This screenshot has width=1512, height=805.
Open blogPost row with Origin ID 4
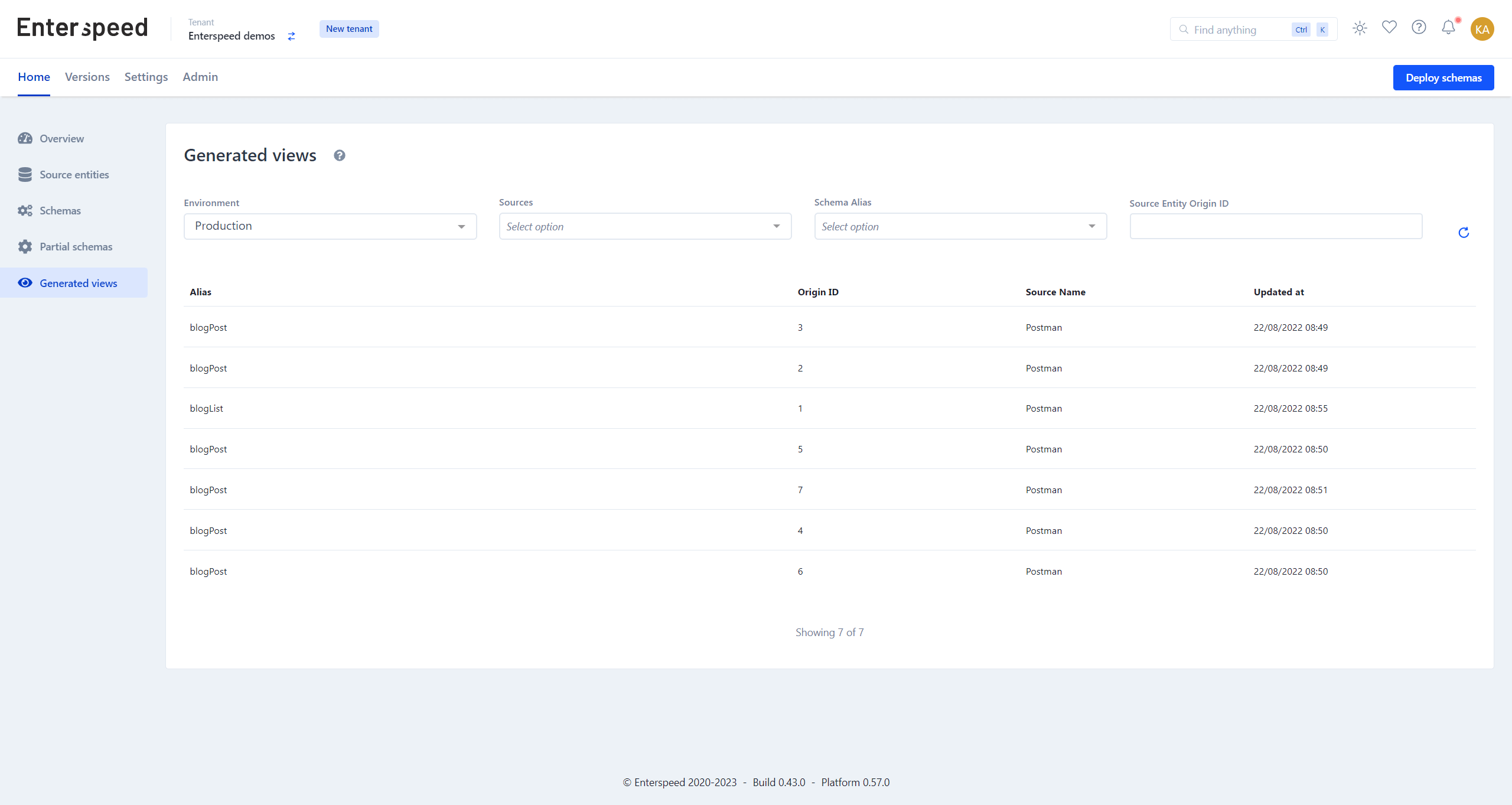[830, 530]
